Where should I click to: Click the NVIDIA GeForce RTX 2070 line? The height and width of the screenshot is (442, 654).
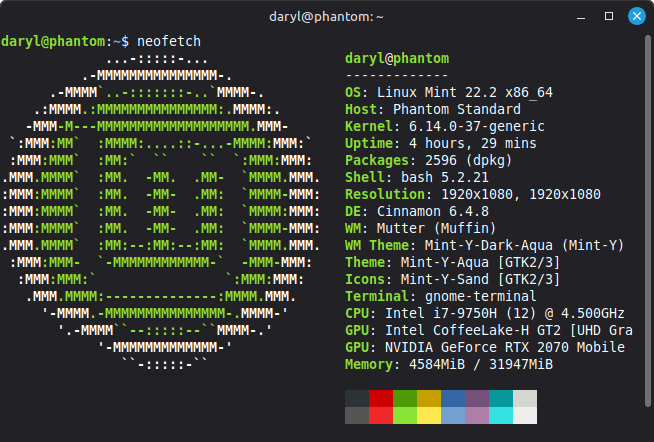pyautogui.click(x=485, y=347)
